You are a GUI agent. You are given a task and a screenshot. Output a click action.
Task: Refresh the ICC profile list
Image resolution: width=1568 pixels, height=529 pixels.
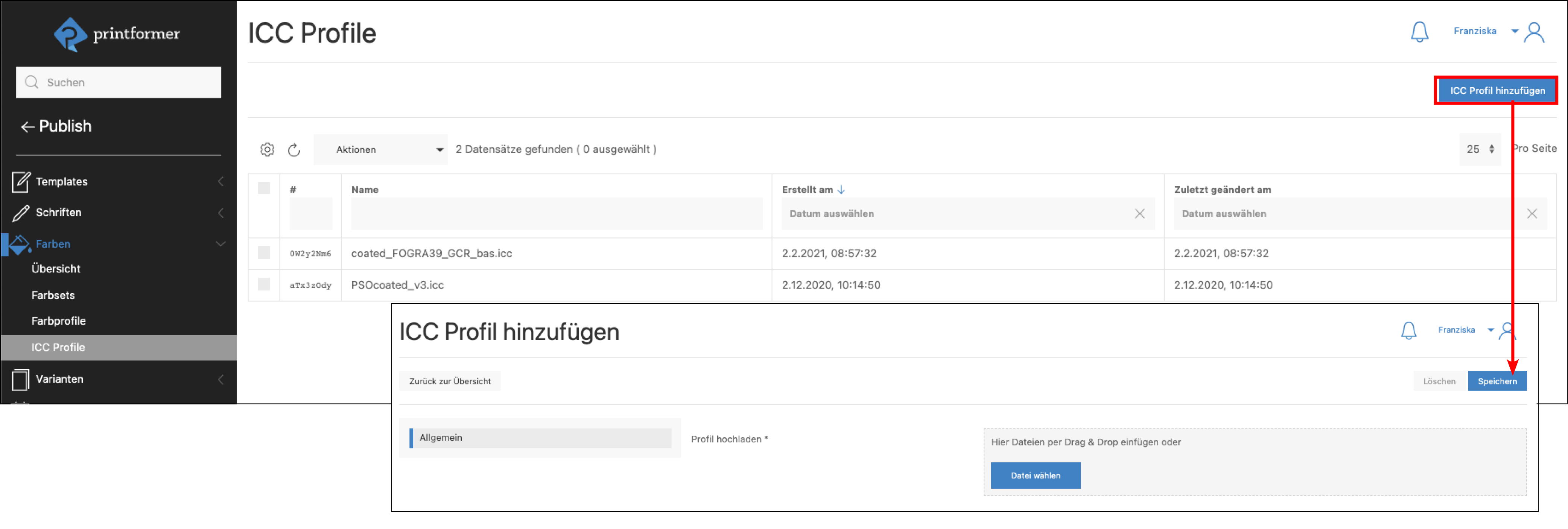coord(295,149)
